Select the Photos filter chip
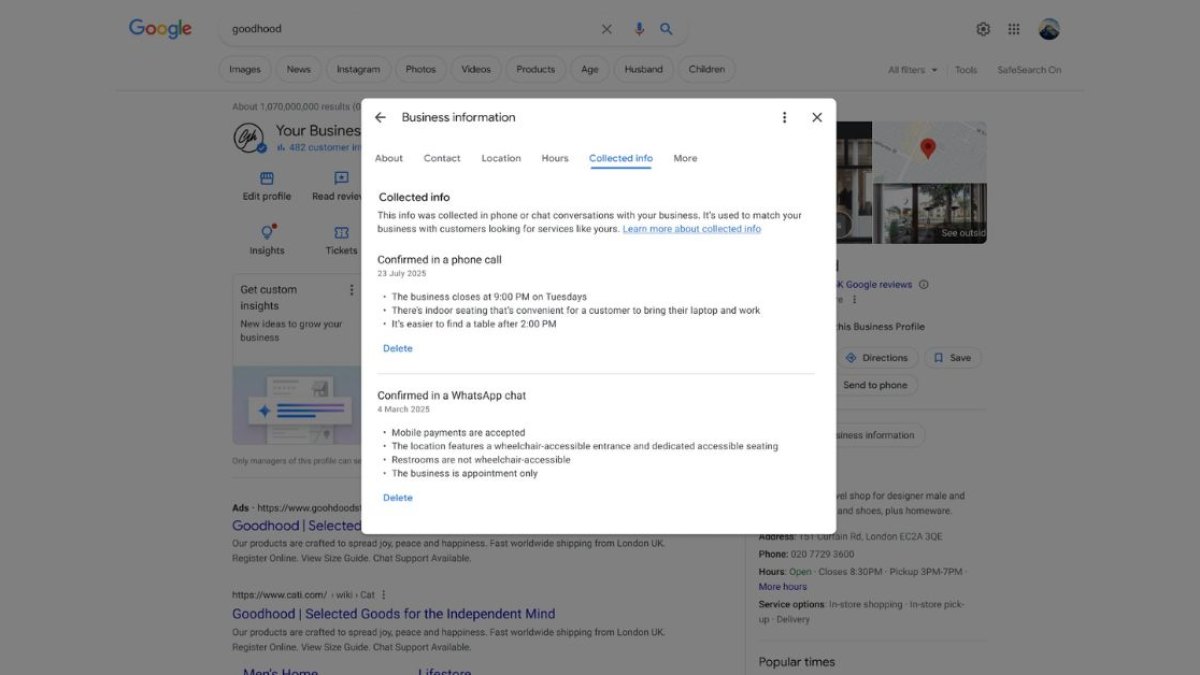Screen dimensions: 1200x675 pos(421,69)
